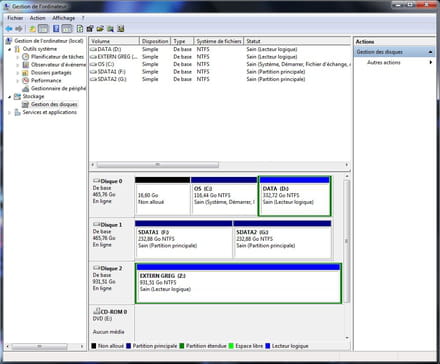Sort by the Disposition column header
The image size is (440, 364).
coord(155,41)
